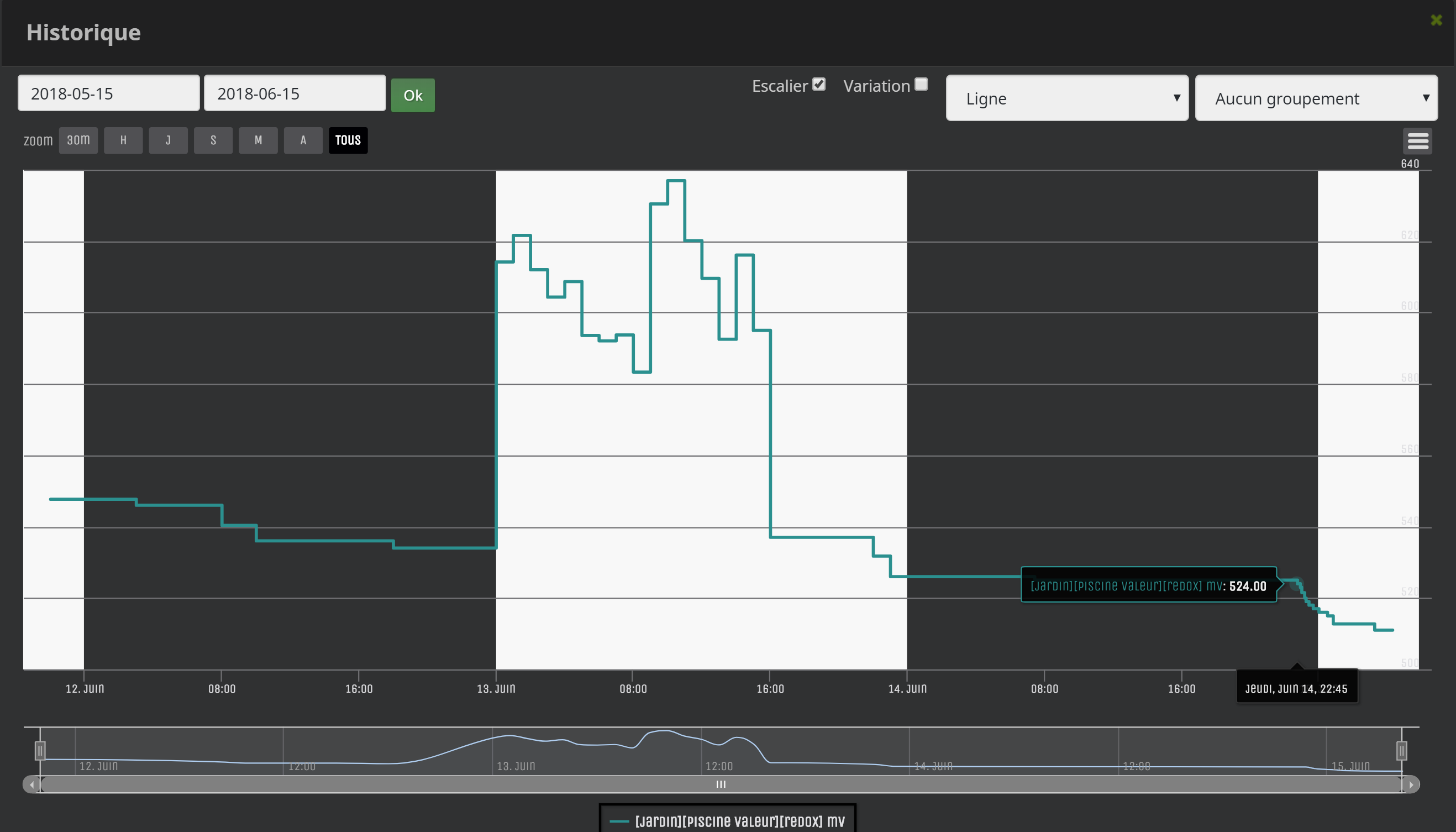1456x832 pixels.
Task: Toggle the REDOX mV legend series
Action: 727,821
